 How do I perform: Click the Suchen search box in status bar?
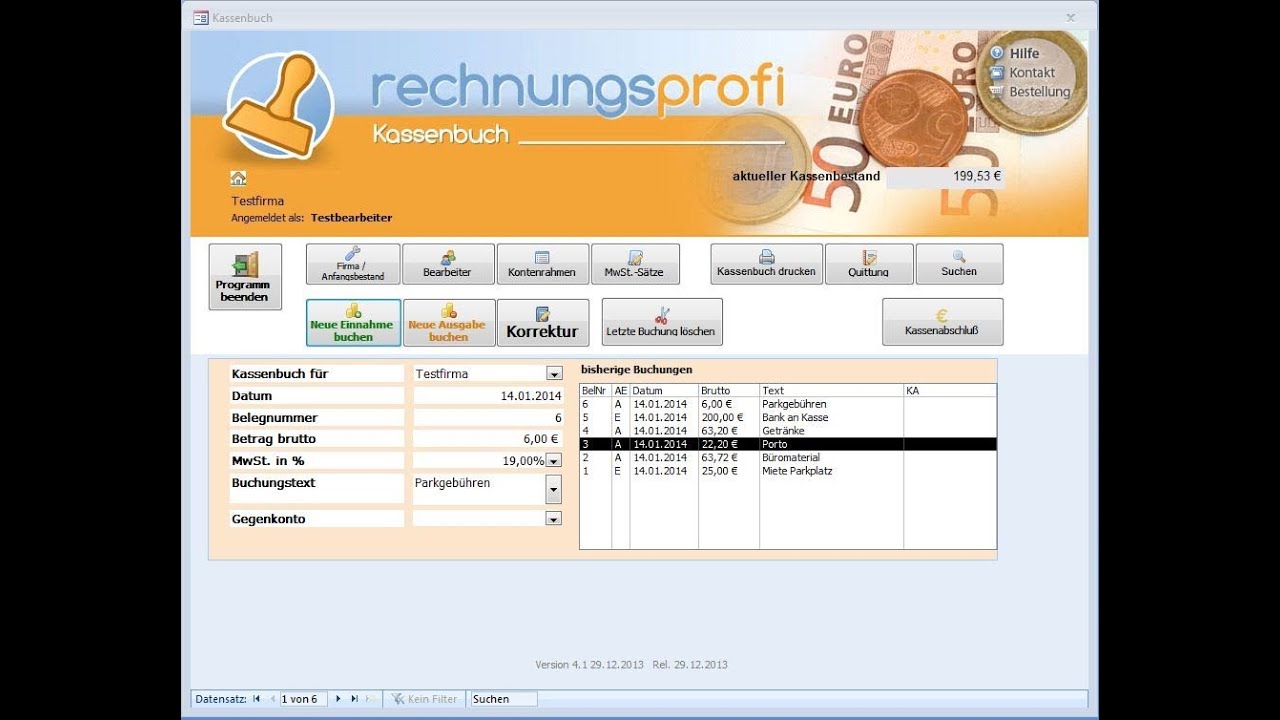503,699
